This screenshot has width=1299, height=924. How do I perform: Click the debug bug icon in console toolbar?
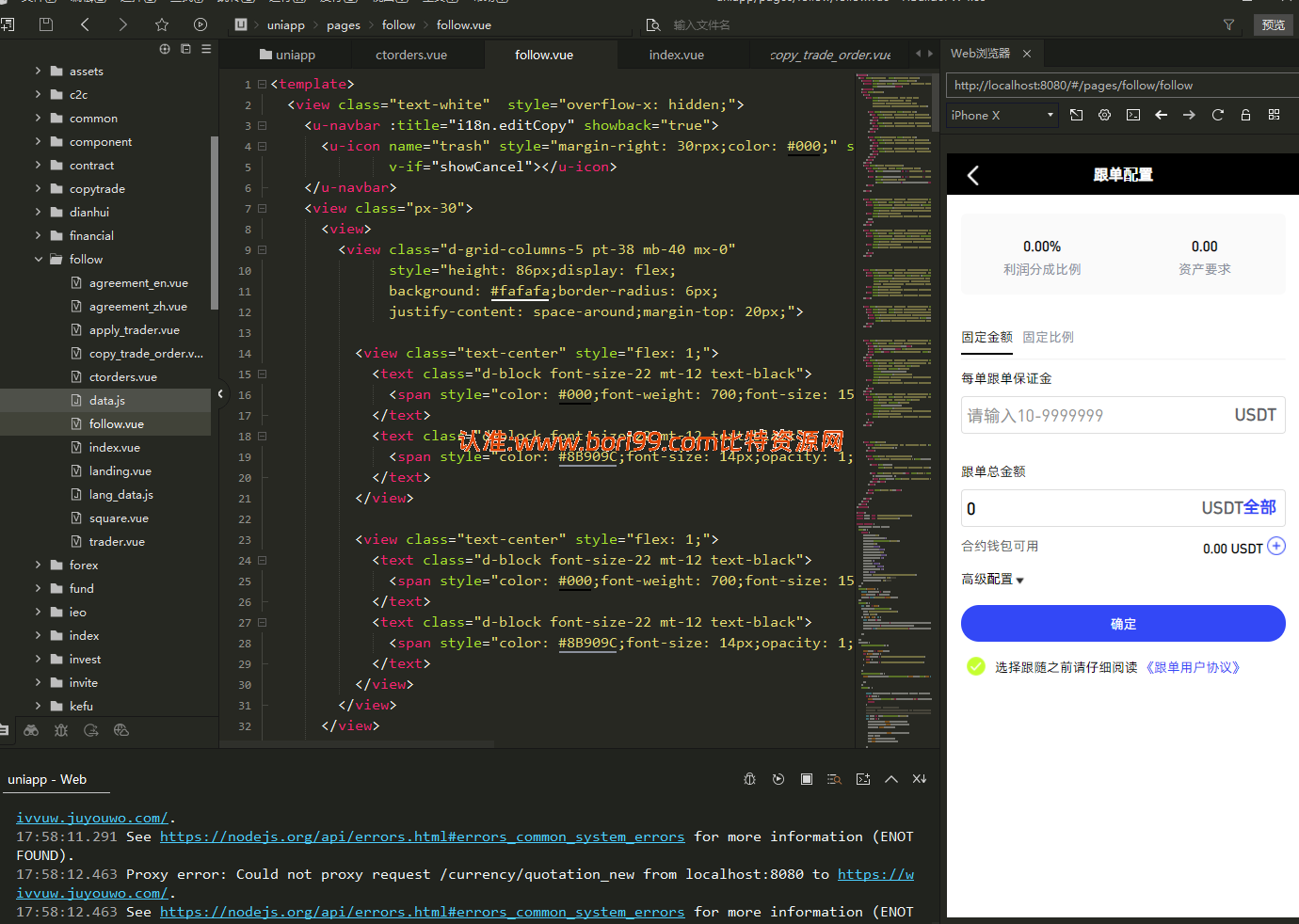750,779
